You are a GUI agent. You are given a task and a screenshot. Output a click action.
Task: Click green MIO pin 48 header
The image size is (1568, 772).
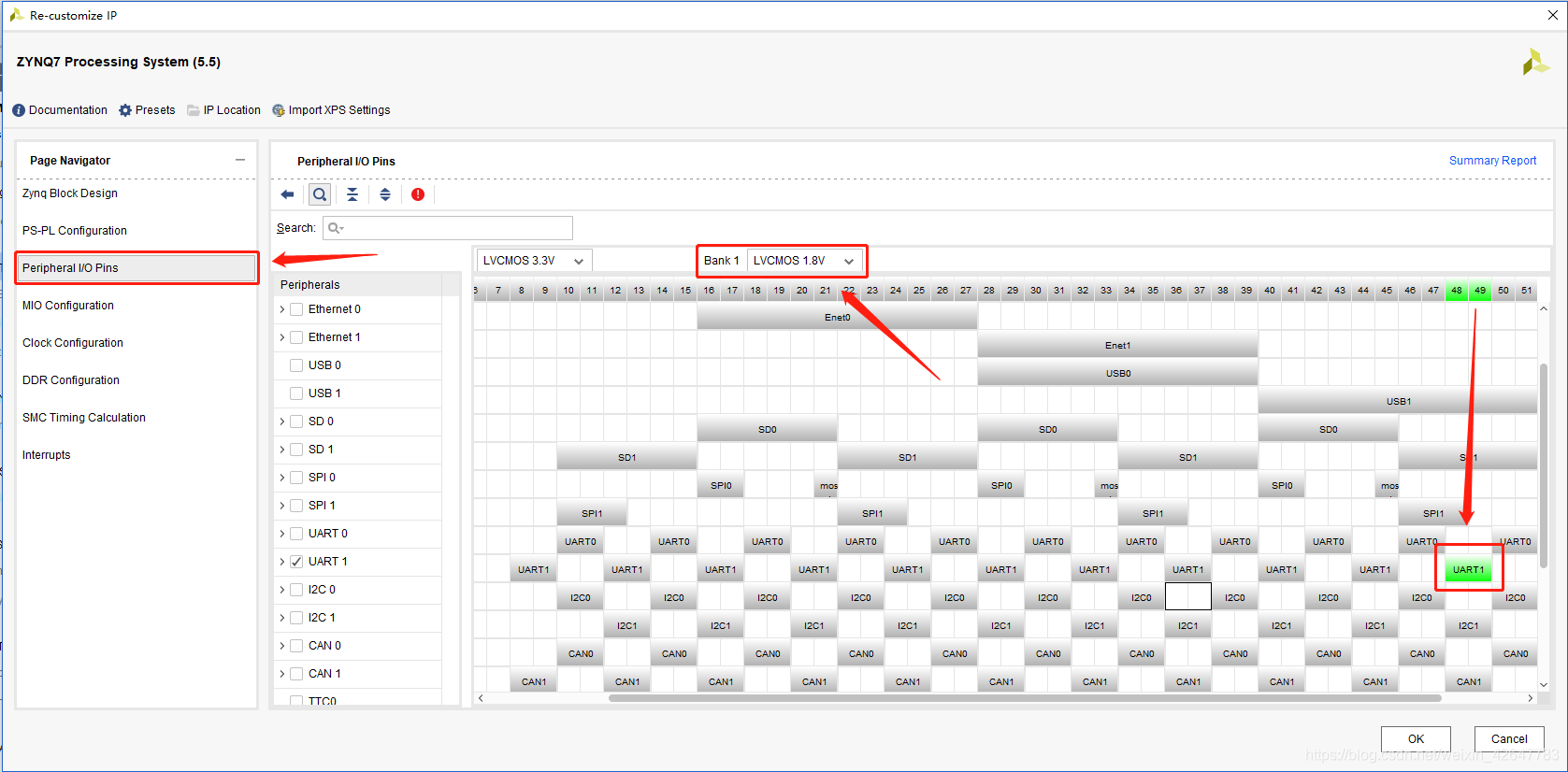[1457, 291]
